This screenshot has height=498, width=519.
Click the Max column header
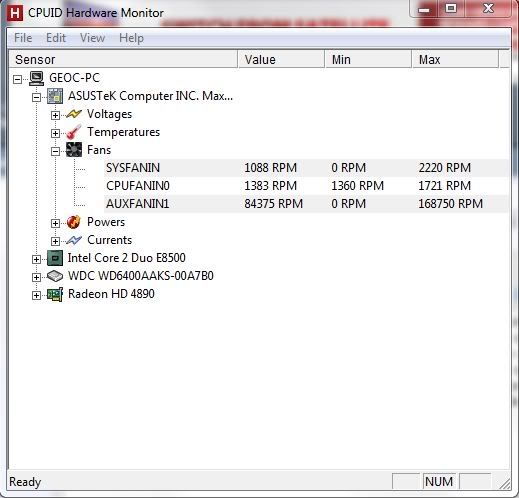[455, 60]
